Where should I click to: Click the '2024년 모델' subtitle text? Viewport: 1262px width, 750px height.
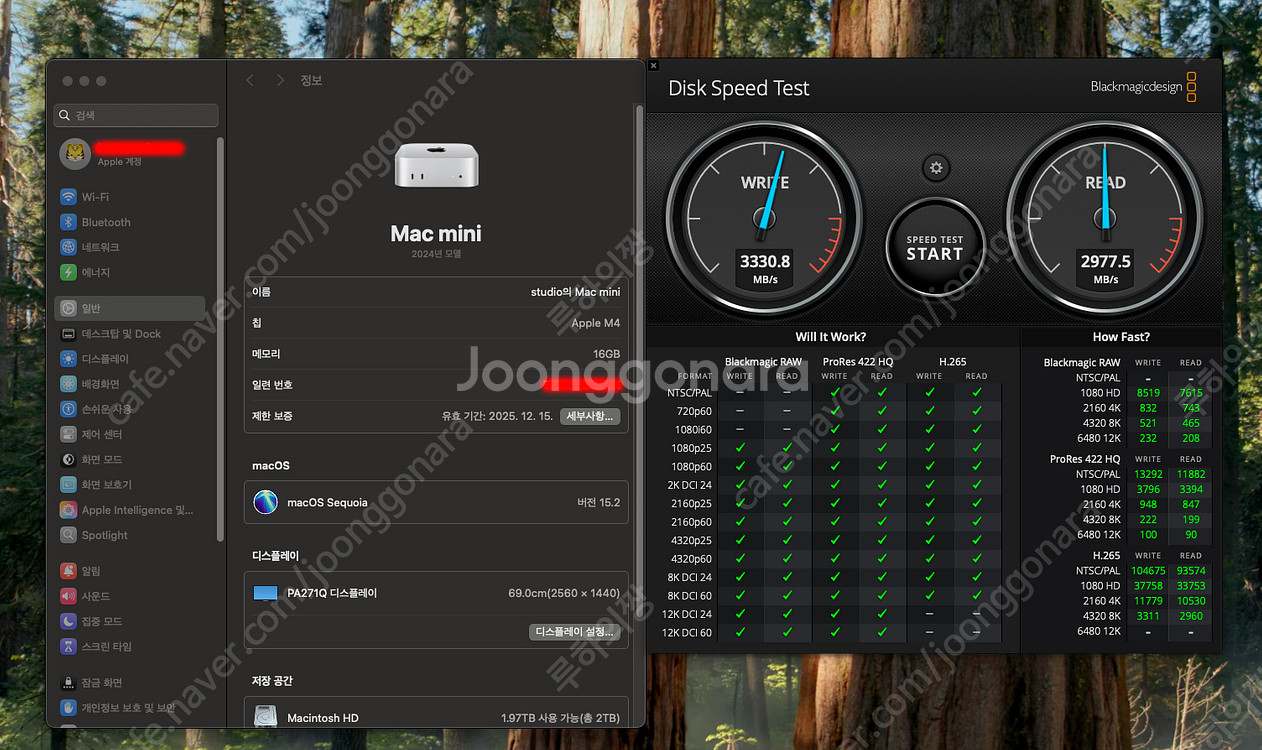[x=436, y=254]
